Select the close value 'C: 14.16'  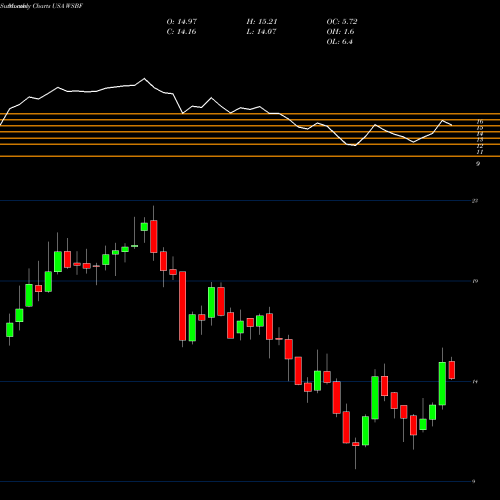[181, 32]
